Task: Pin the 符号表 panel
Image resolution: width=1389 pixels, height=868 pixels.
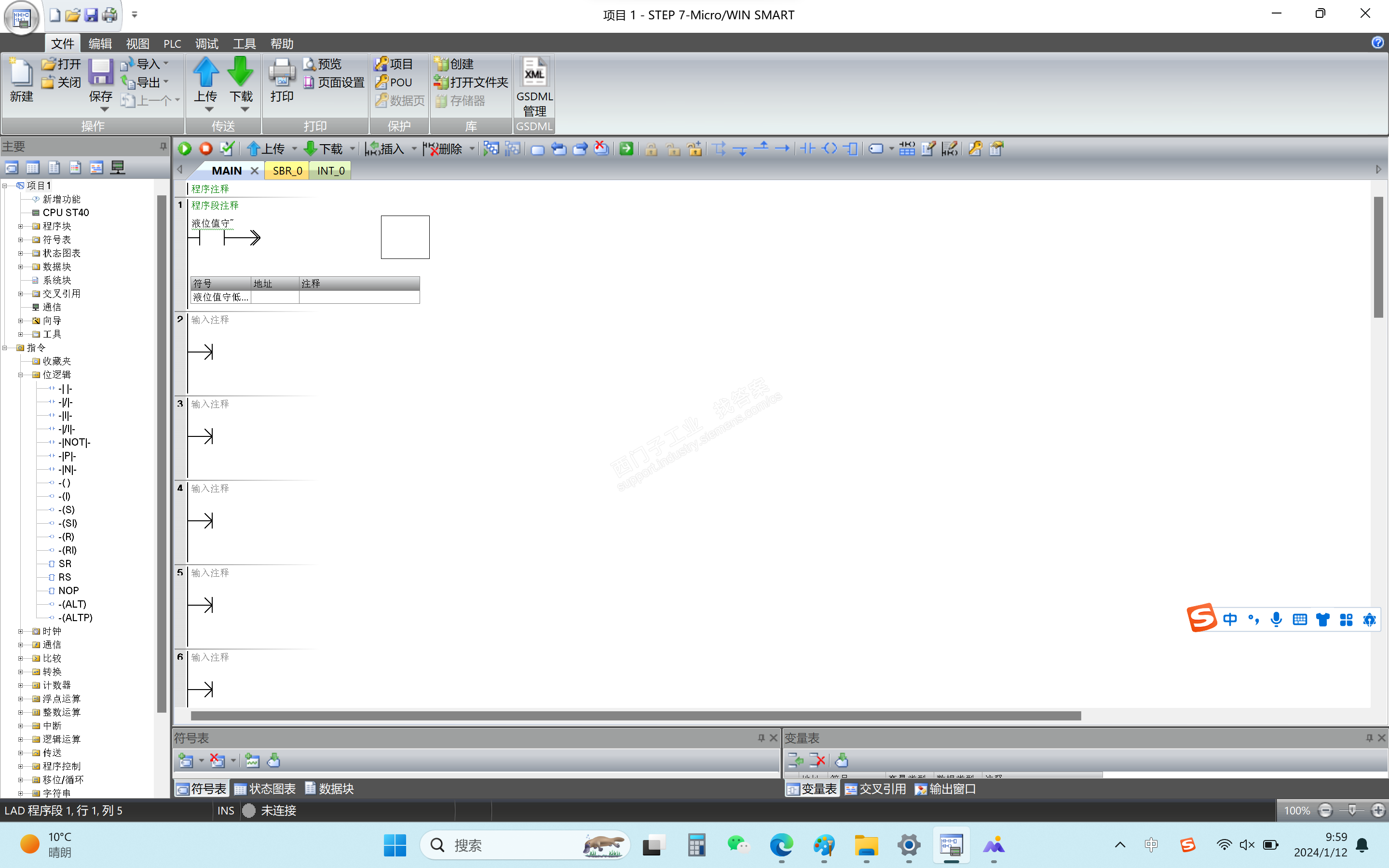Action: point(761,738)
